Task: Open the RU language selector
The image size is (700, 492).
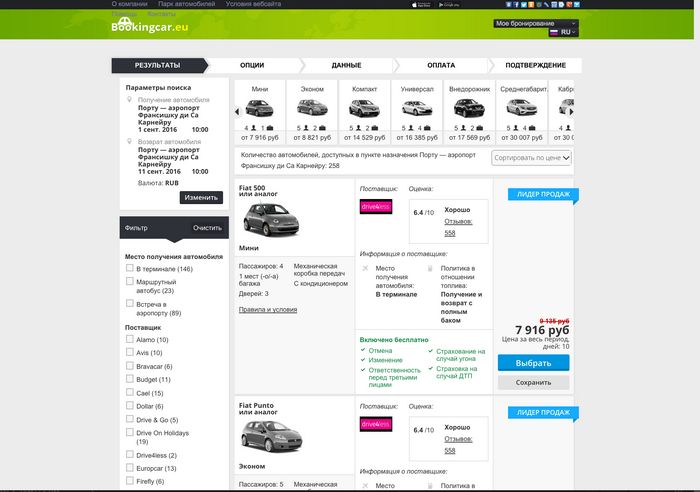Action: 563,32
